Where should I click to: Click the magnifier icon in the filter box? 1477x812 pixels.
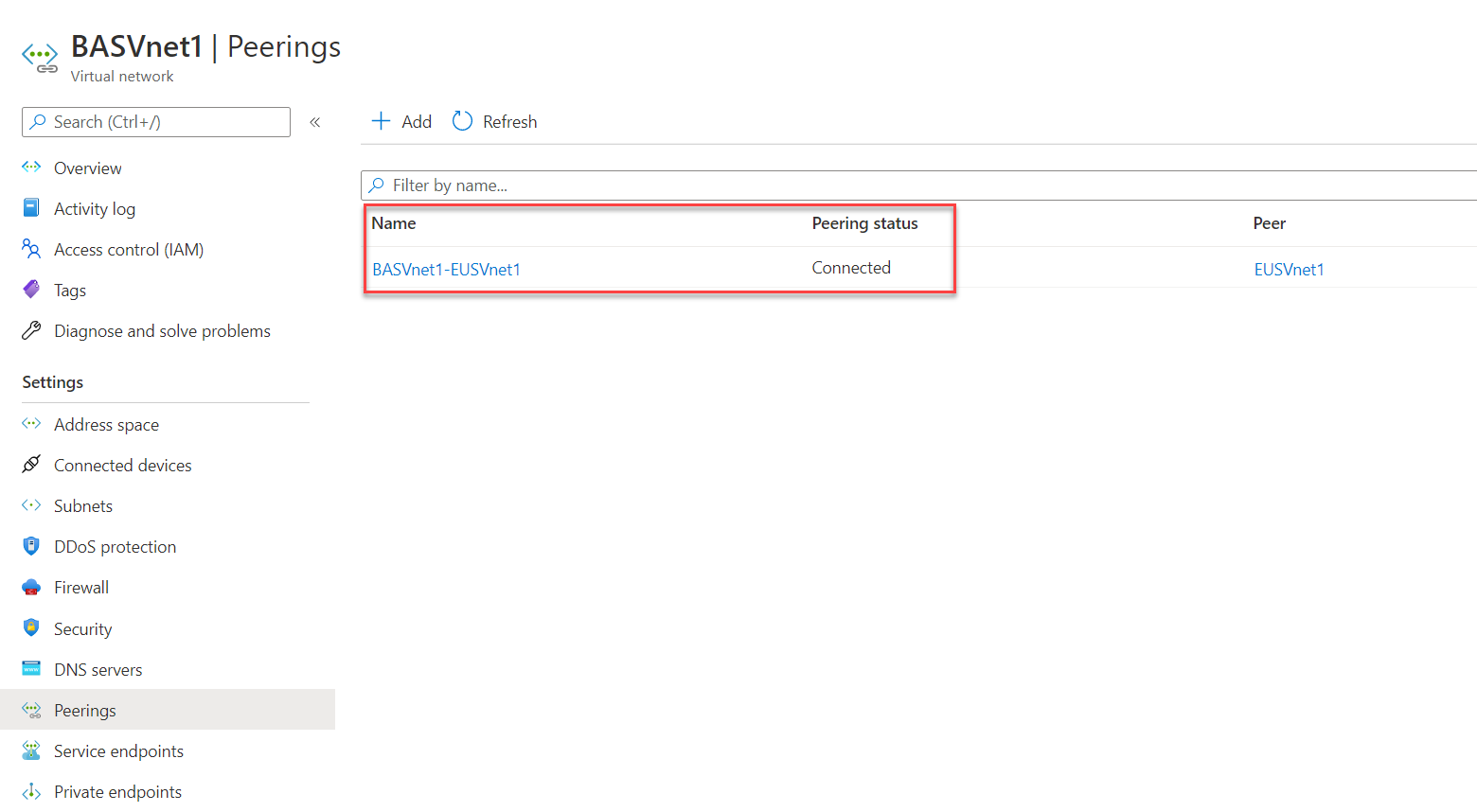(x=377, y=185)
